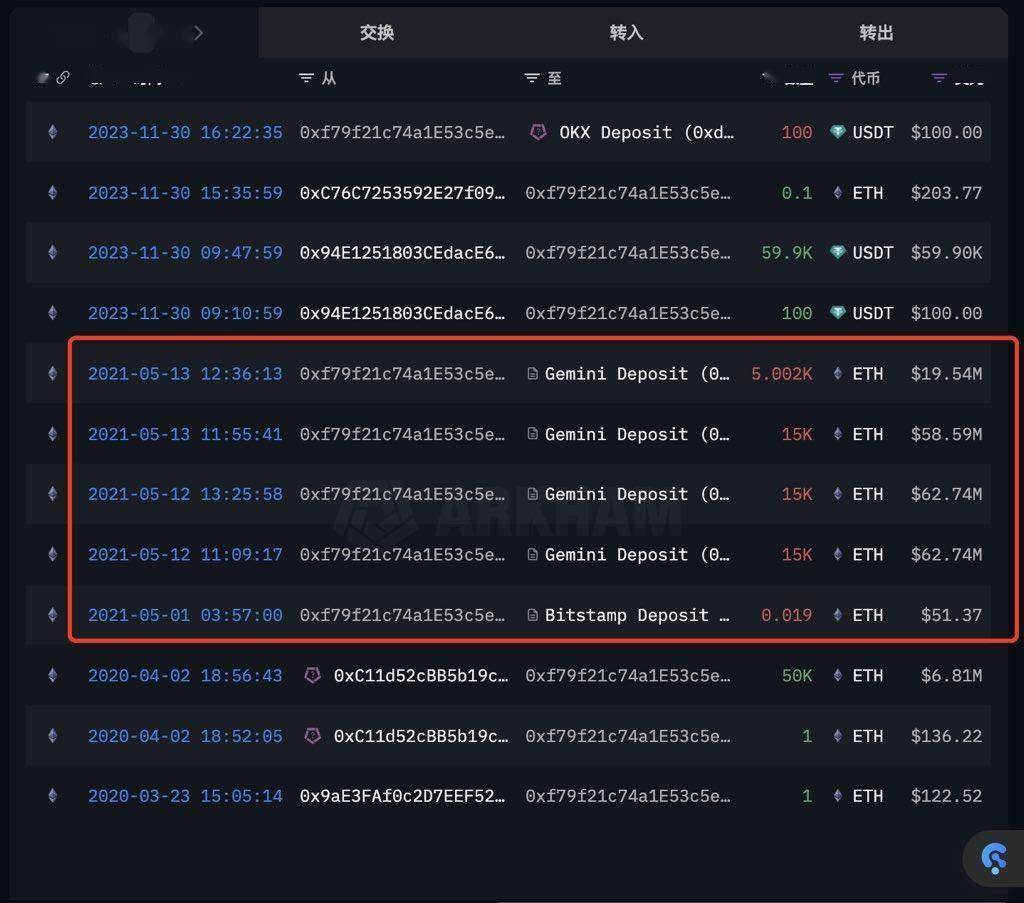The height and width of the screenshot is (903, 1024).
Task: Switch to the 转入 tab
Action: pos(626,33)
